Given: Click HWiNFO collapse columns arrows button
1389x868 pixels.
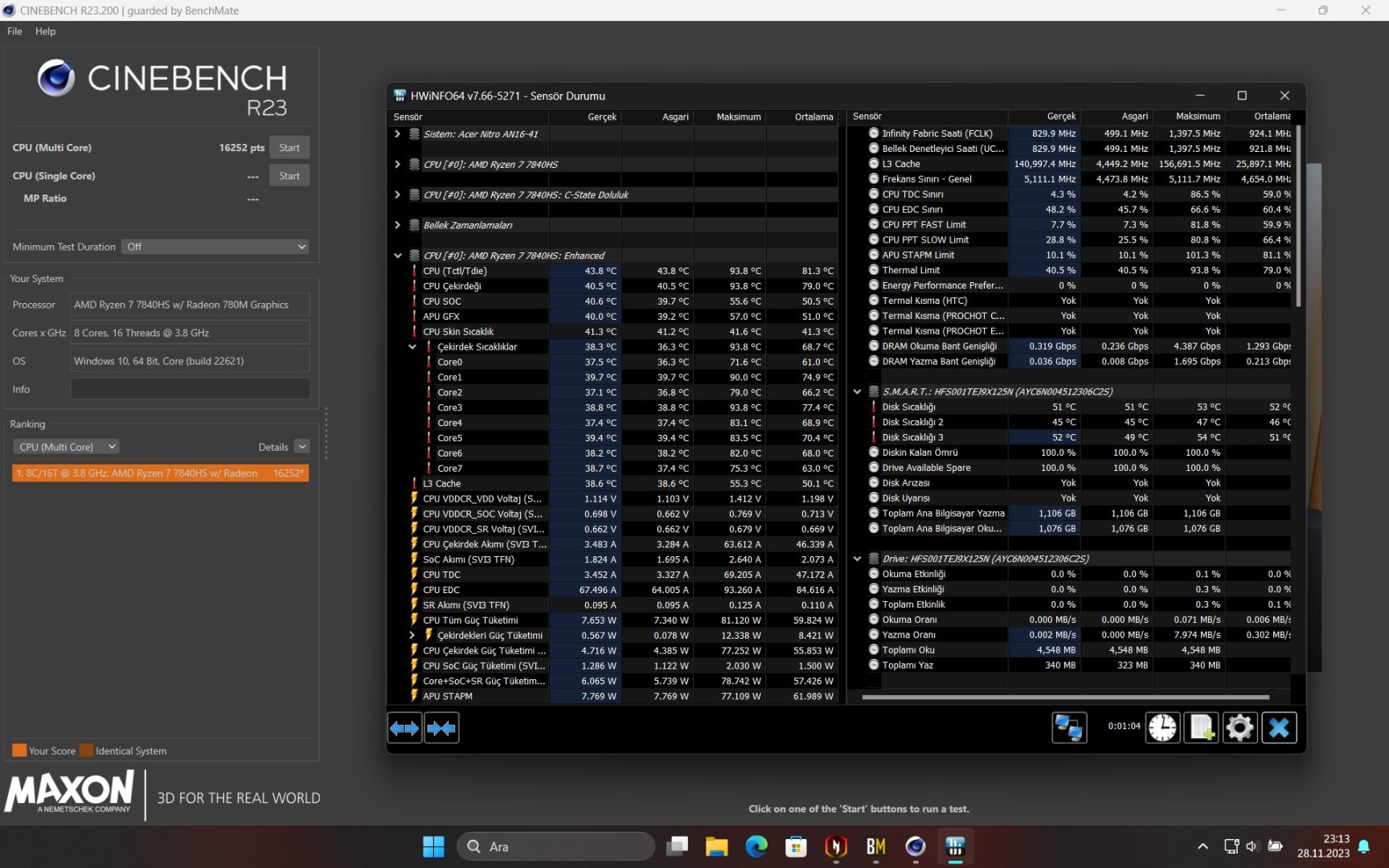Looking at the screenshot, I should click(x=441, y=728).
